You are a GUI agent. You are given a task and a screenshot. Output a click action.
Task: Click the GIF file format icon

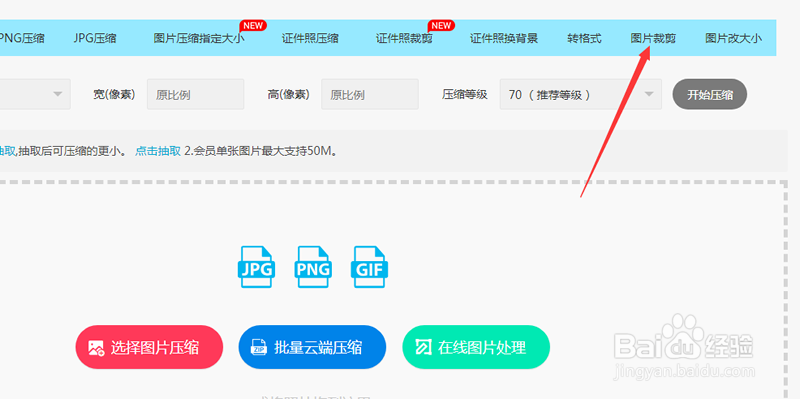point(369,267)
